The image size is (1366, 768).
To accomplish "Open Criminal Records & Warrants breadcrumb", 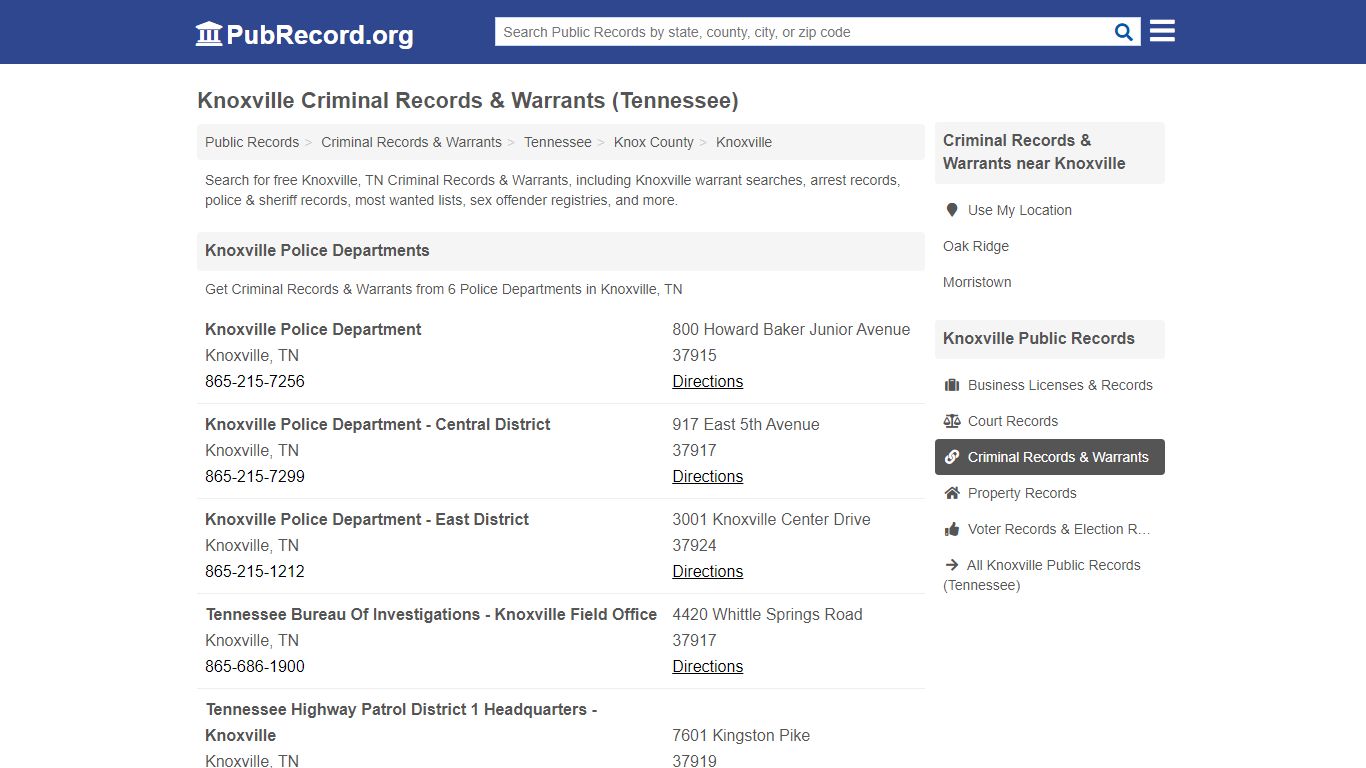I will (x=411, y=142).
